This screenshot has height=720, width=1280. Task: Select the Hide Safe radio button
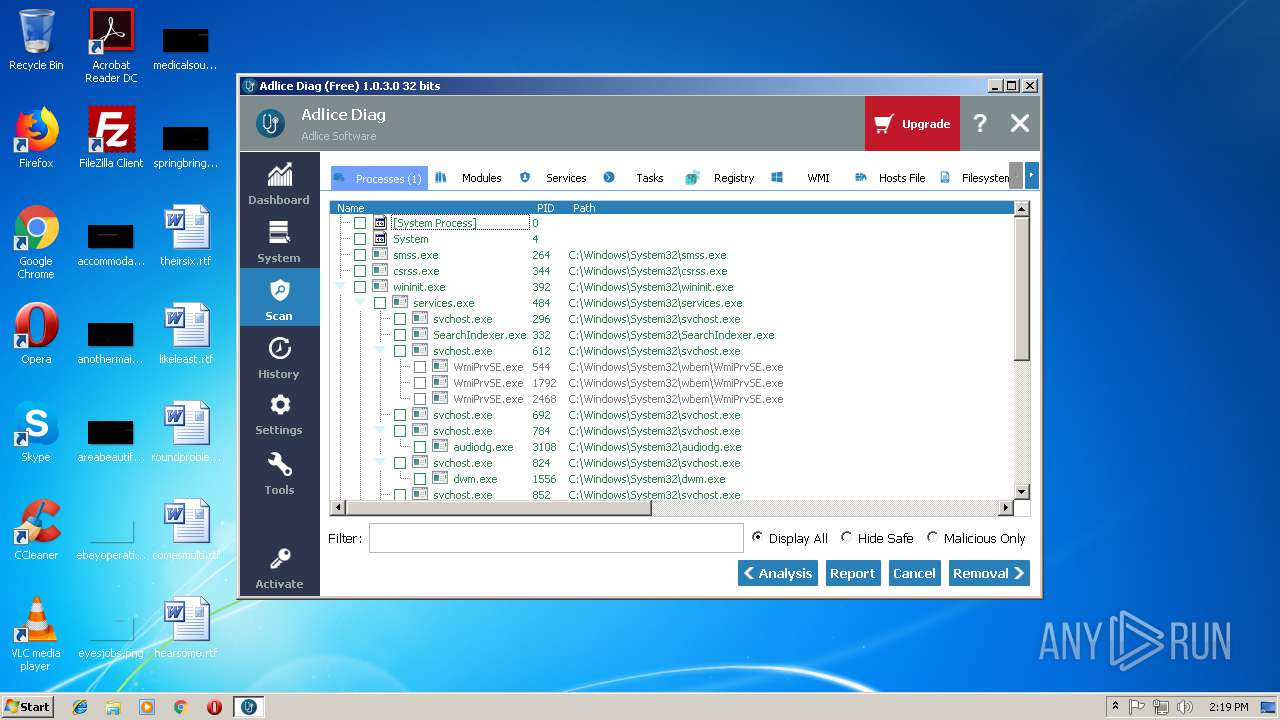[x=846, y=537]
